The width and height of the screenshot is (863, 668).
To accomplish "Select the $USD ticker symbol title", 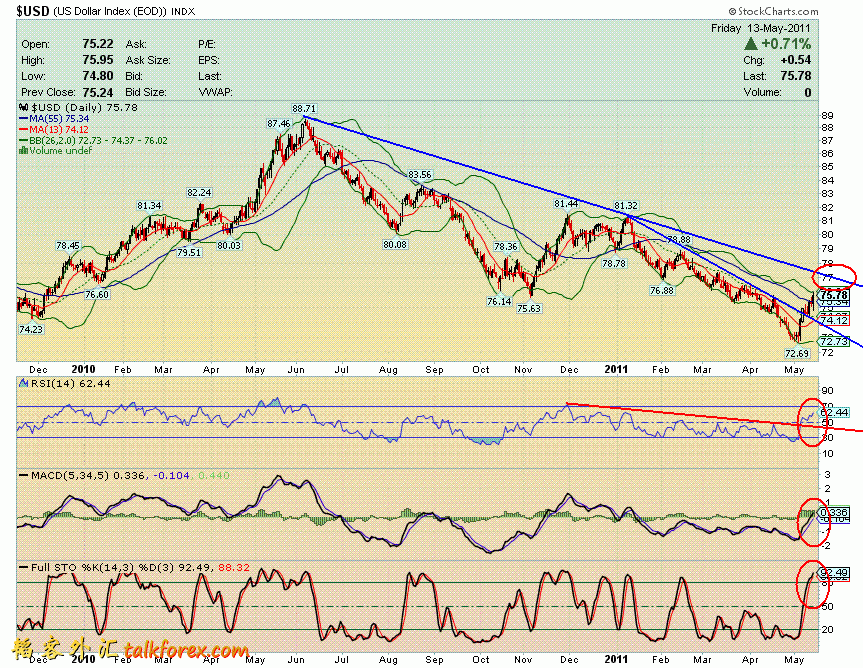I will click(x=32, y=11).
